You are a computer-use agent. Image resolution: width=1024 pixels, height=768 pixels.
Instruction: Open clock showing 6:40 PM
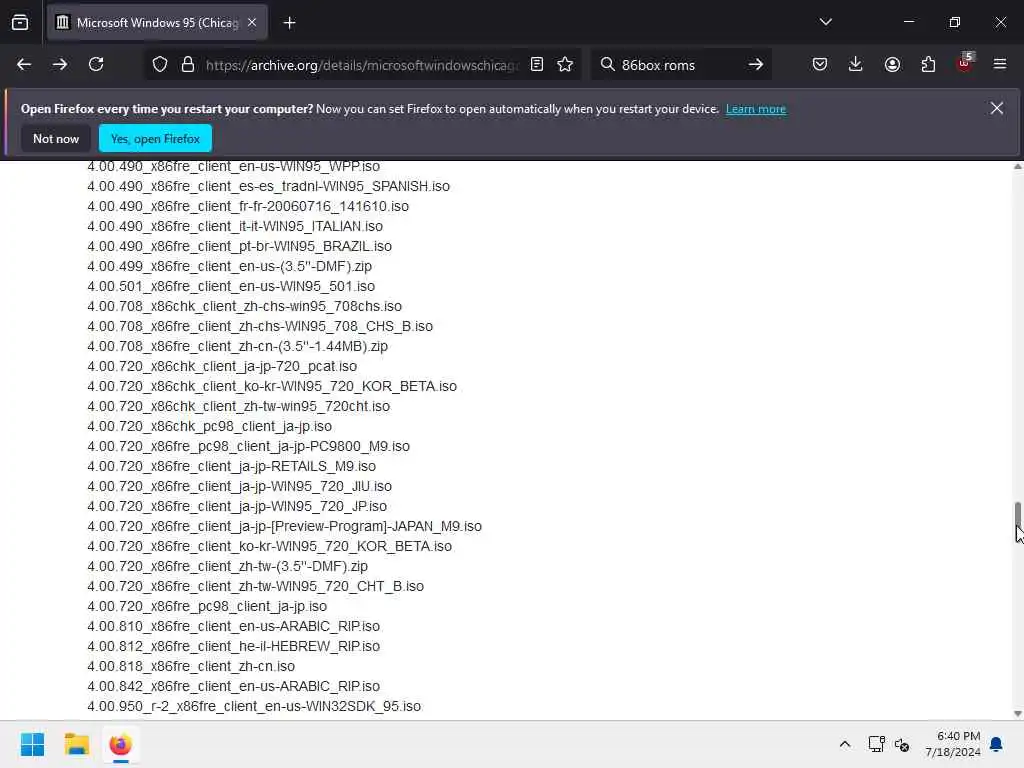click(x=953, y=744)
